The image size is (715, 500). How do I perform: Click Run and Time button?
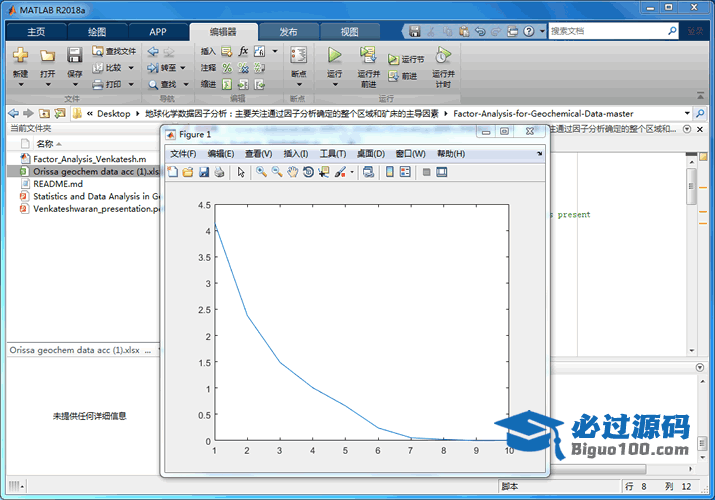pos(443,67)
